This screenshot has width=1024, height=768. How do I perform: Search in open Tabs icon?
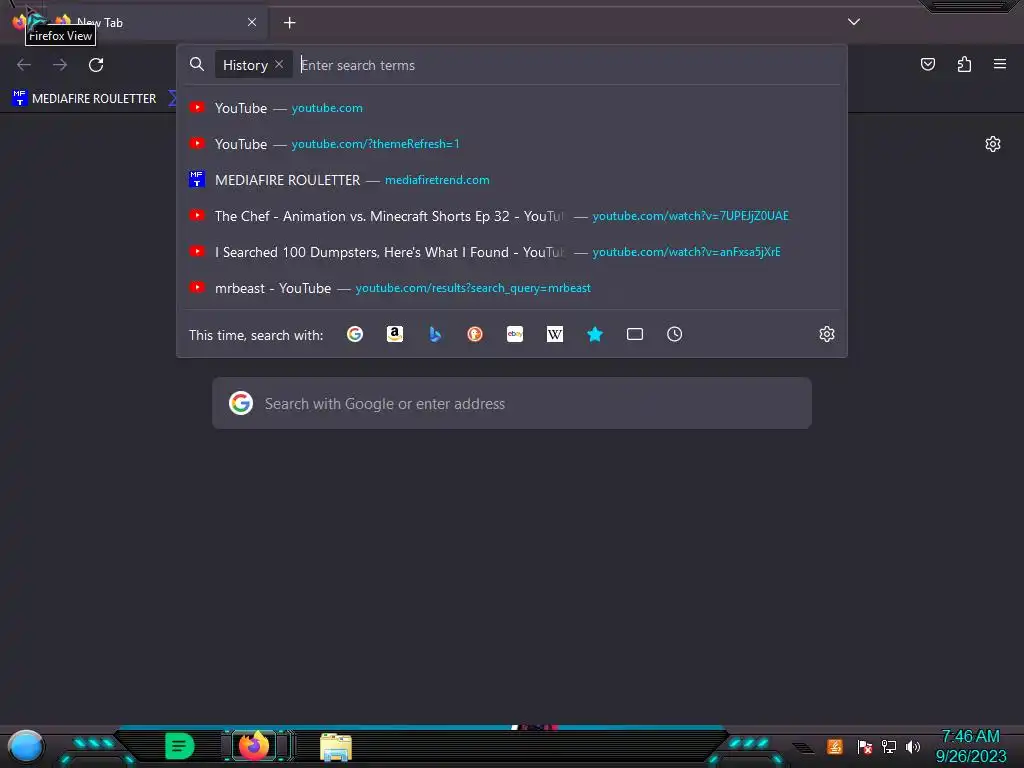coord(635,334)
